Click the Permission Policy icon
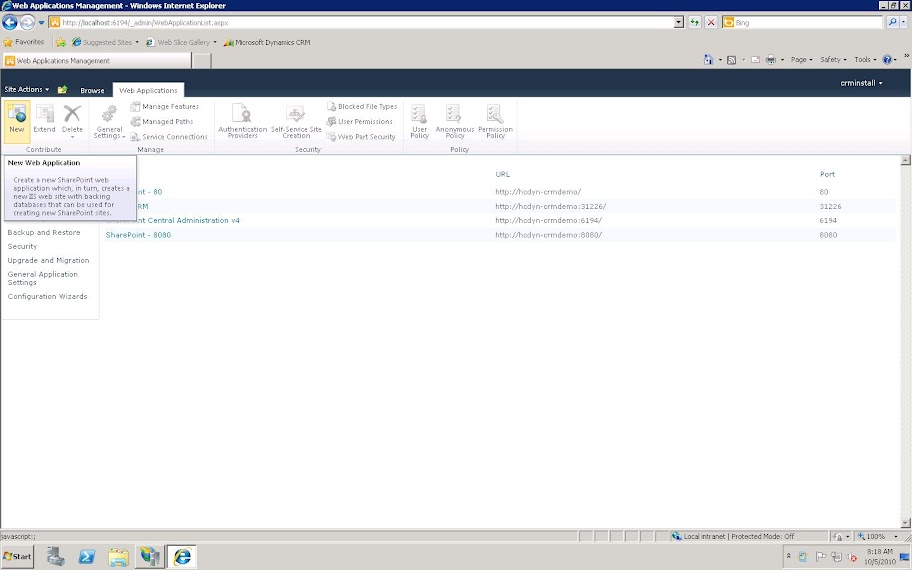912x570 pixels. click(496, 121)
